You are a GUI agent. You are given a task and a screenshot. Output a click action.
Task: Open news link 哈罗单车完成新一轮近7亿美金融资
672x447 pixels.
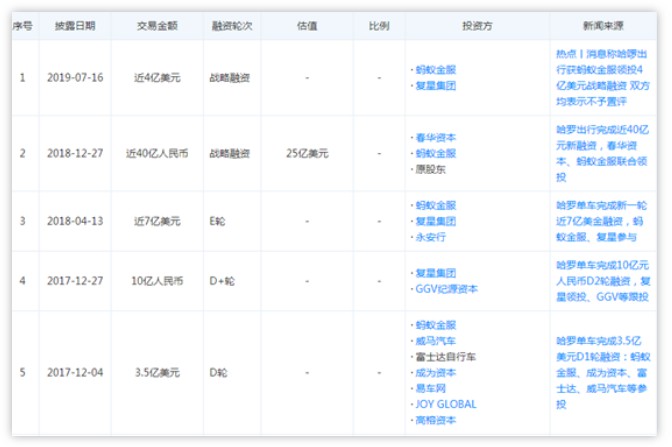601,221
